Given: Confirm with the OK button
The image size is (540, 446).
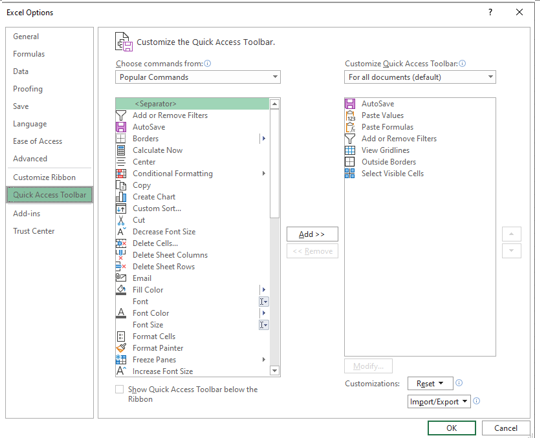Looking at the screenshot, I should 451,428.
